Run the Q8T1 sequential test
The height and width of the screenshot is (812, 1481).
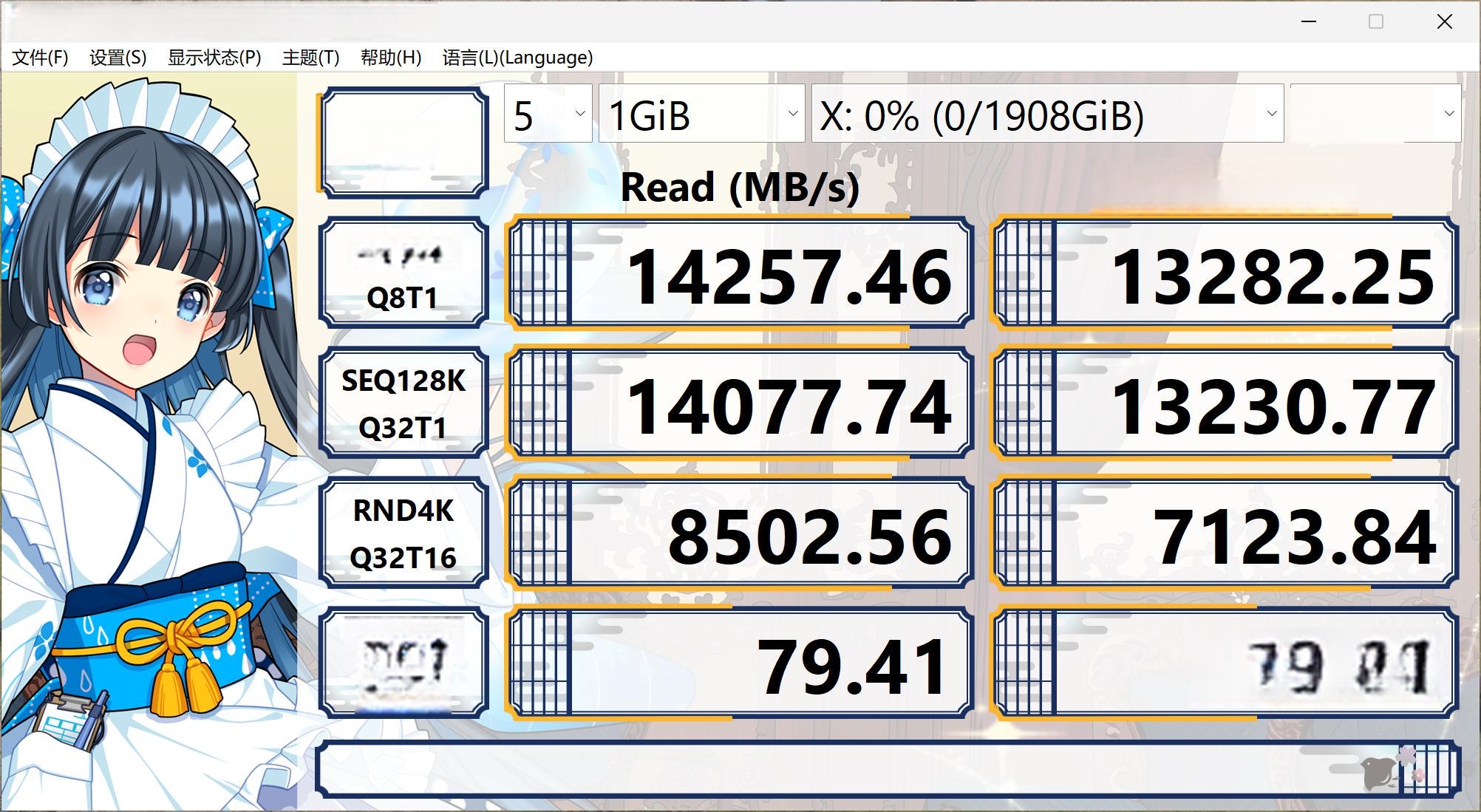coord(404,273)
